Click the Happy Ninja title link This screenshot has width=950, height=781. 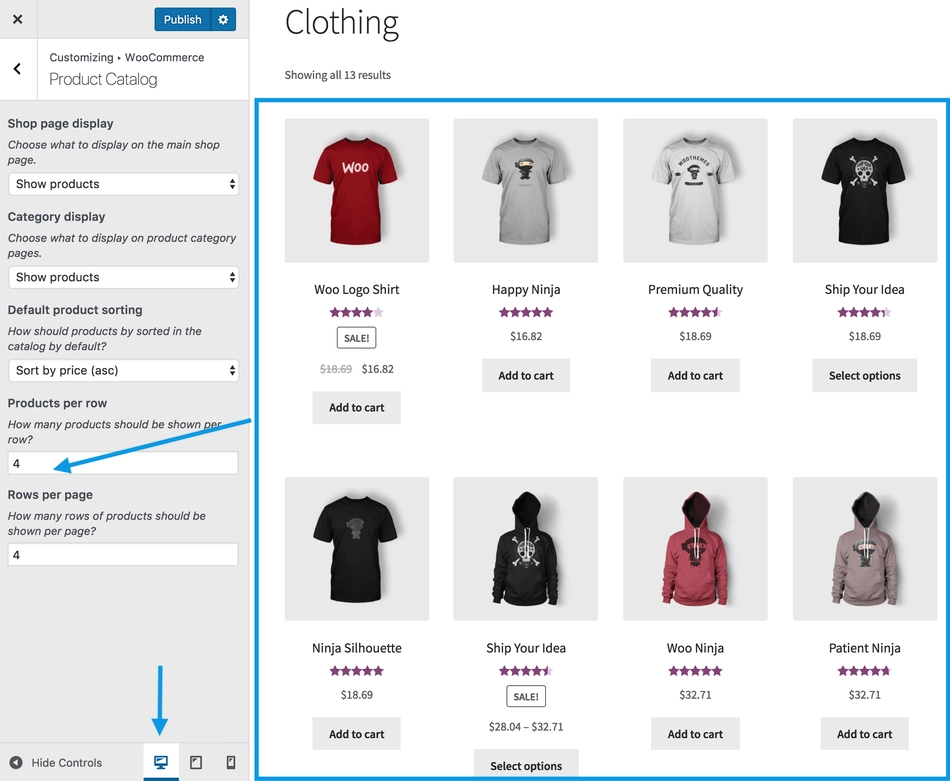point(526,290)
